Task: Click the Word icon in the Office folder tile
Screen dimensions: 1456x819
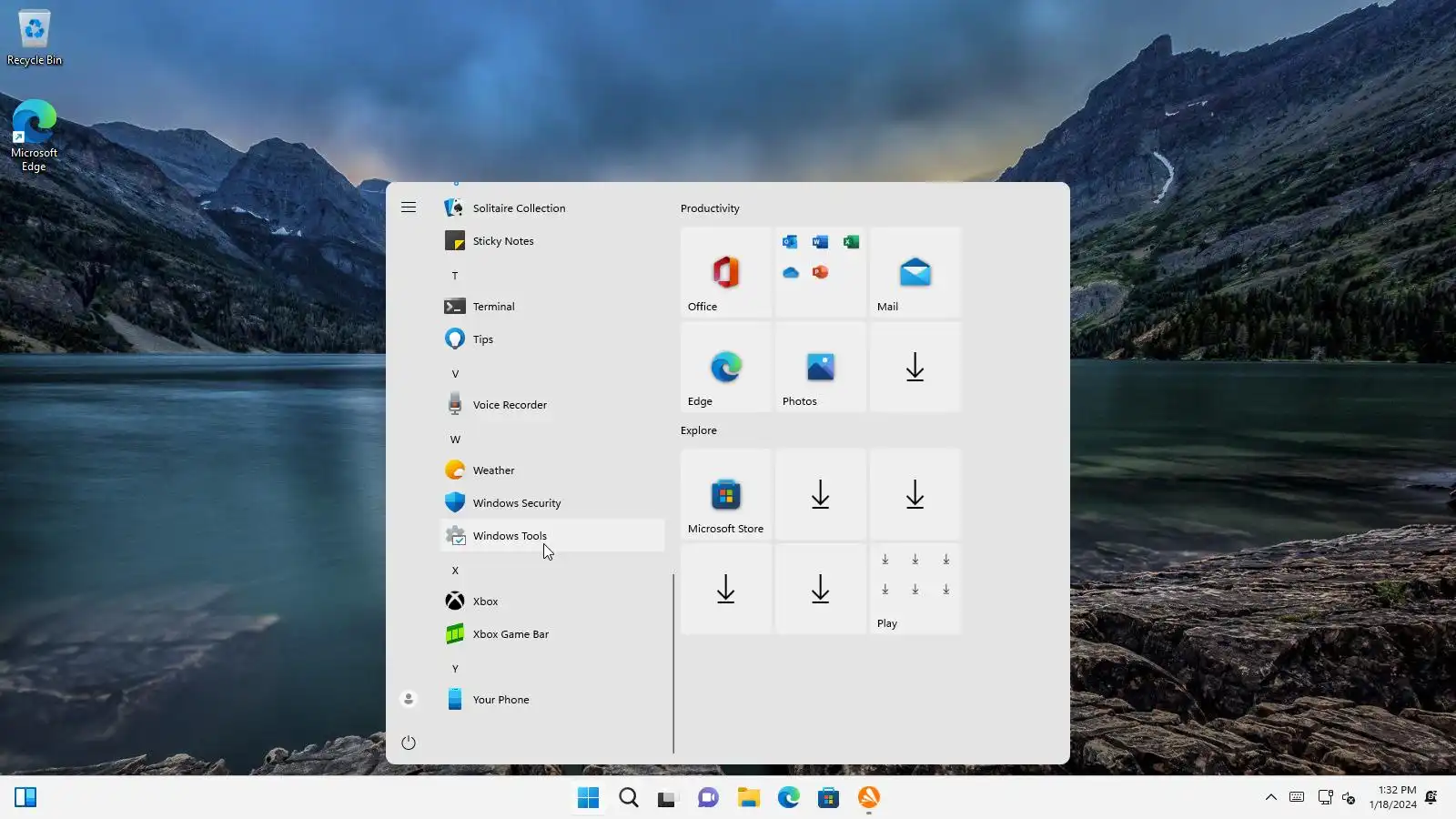Action: 820,242
